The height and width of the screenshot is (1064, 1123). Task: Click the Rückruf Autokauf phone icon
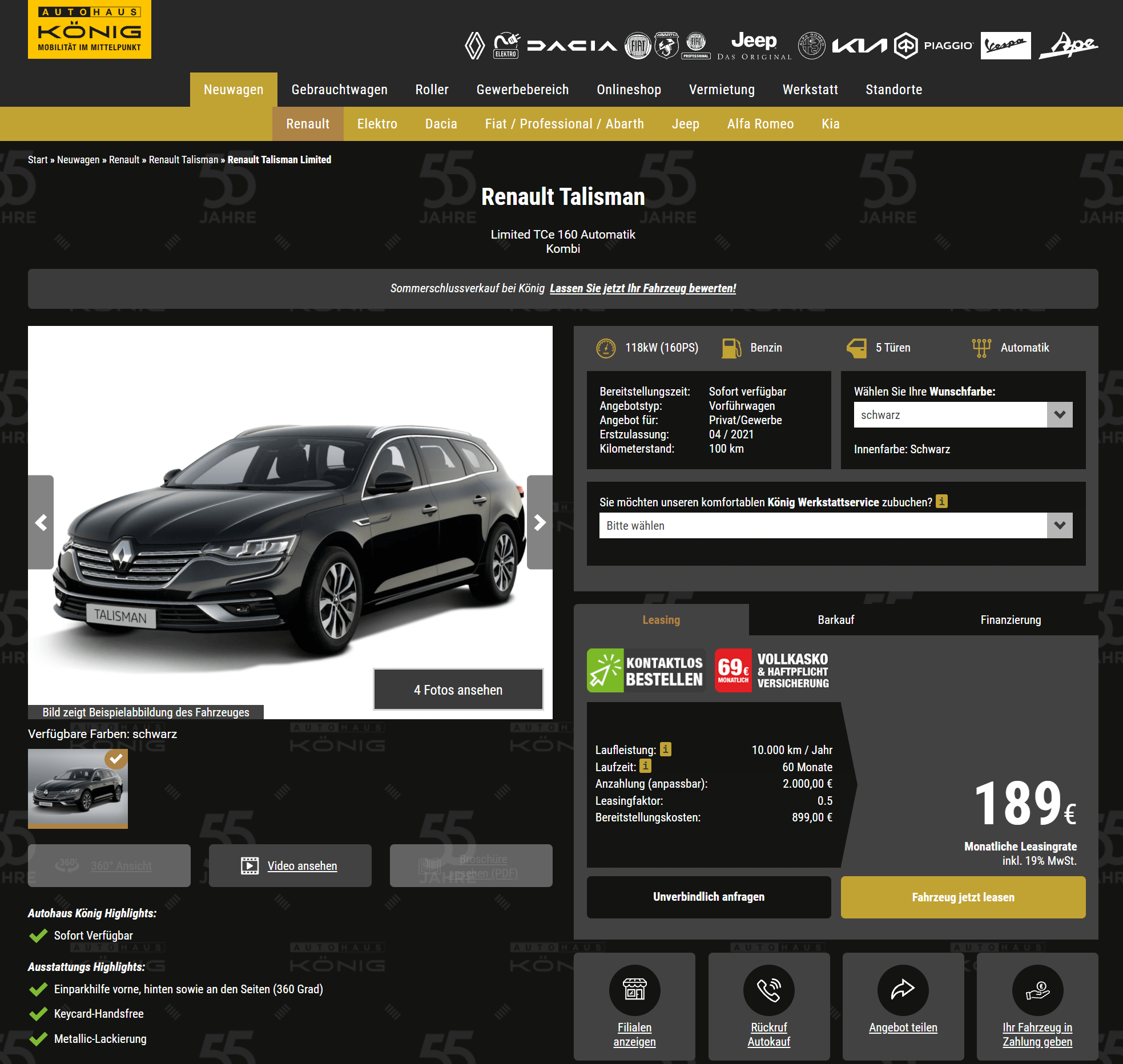768,990
